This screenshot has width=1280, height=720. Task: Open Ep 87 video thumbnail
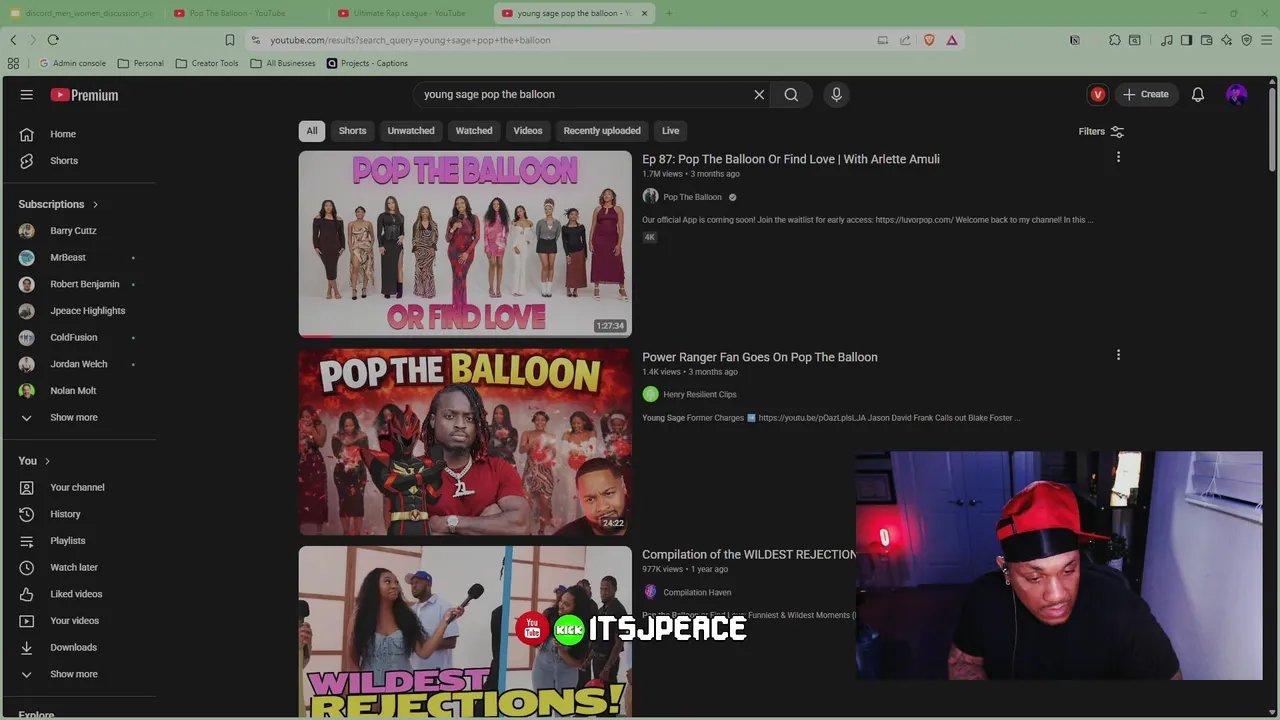[x=465, y=244]
